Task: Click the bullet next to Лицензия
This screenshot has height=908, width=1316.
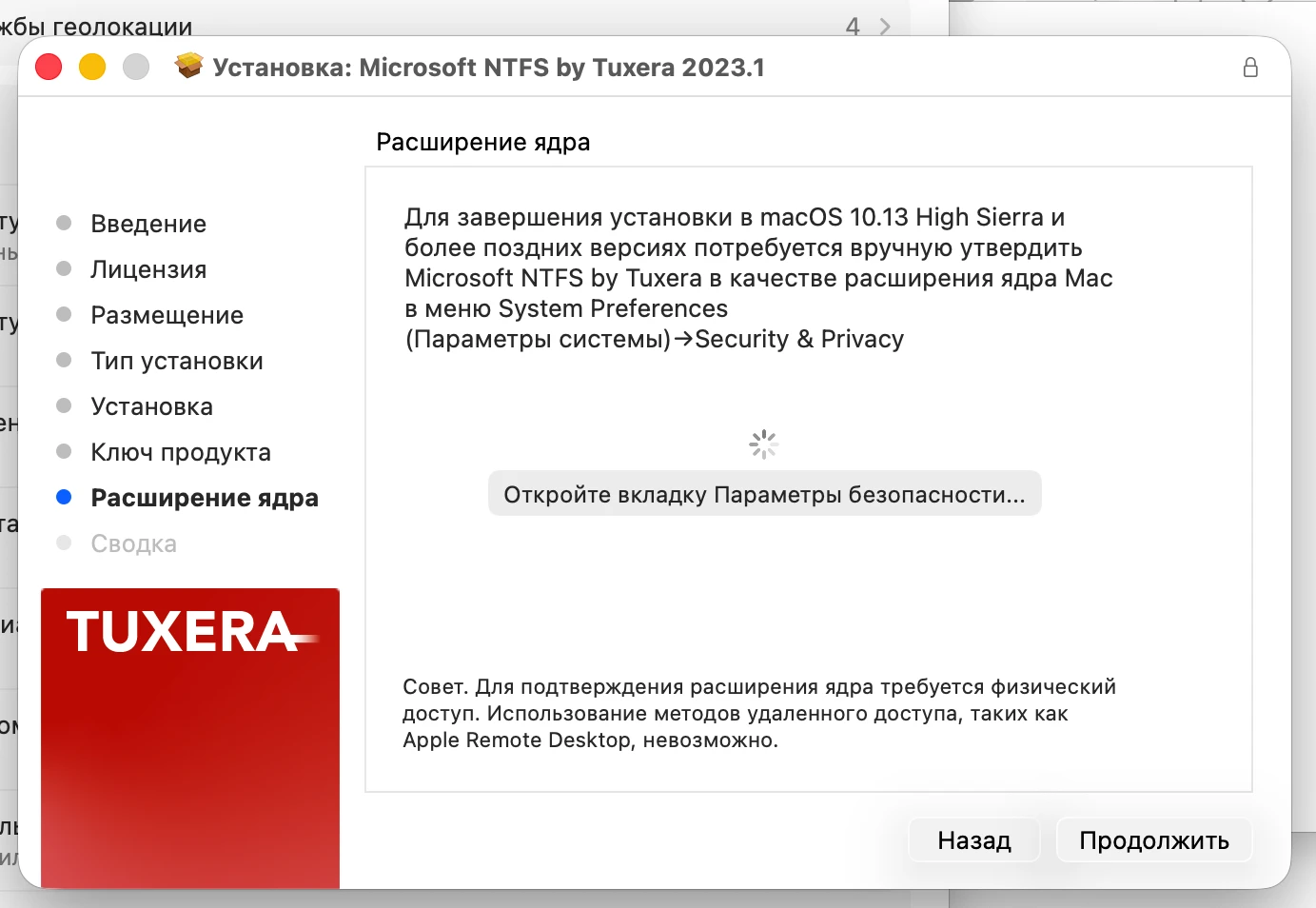Action: [64, 268]
